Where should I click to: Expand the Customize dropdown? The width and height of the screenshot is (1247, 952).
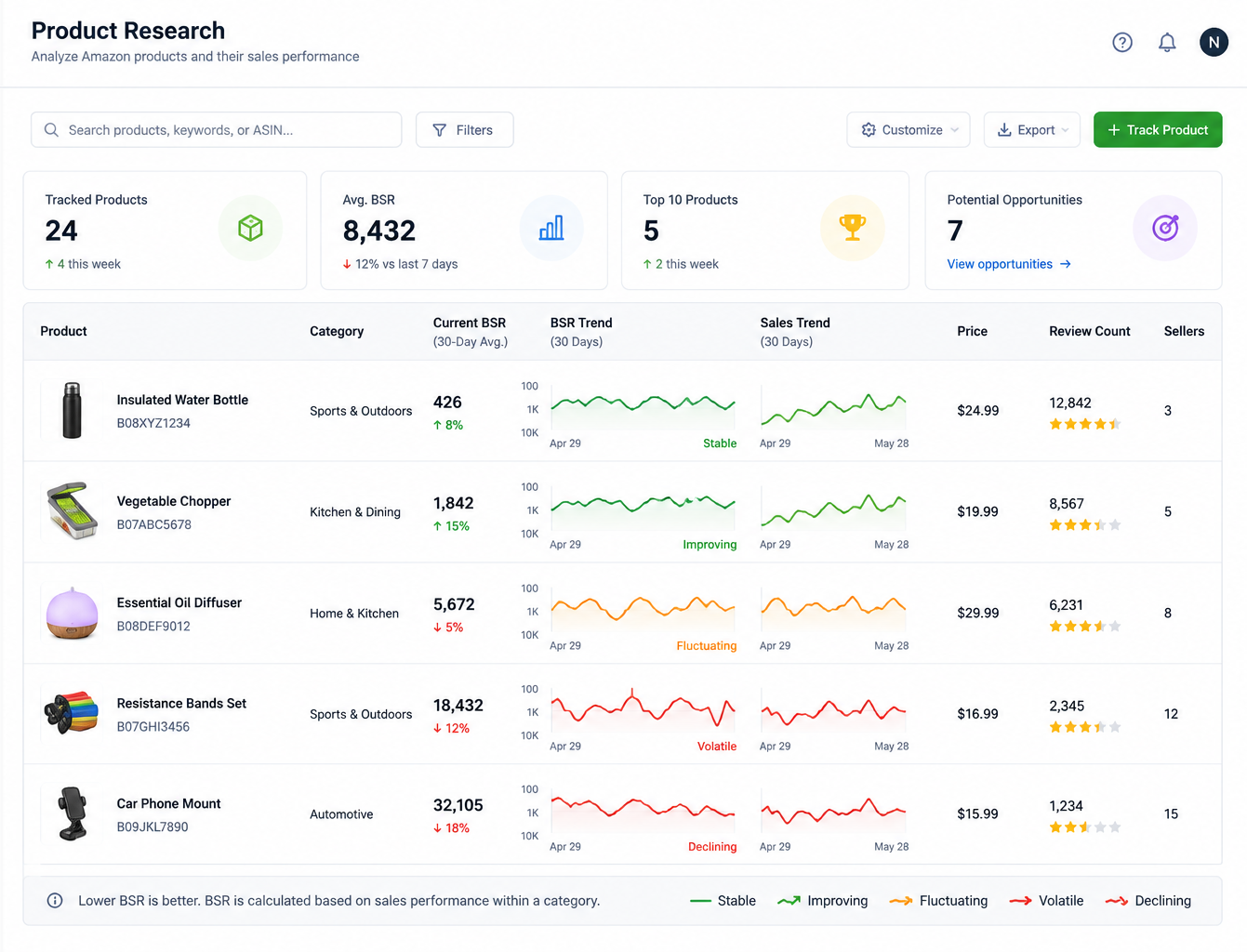click(x=909, y=130)
